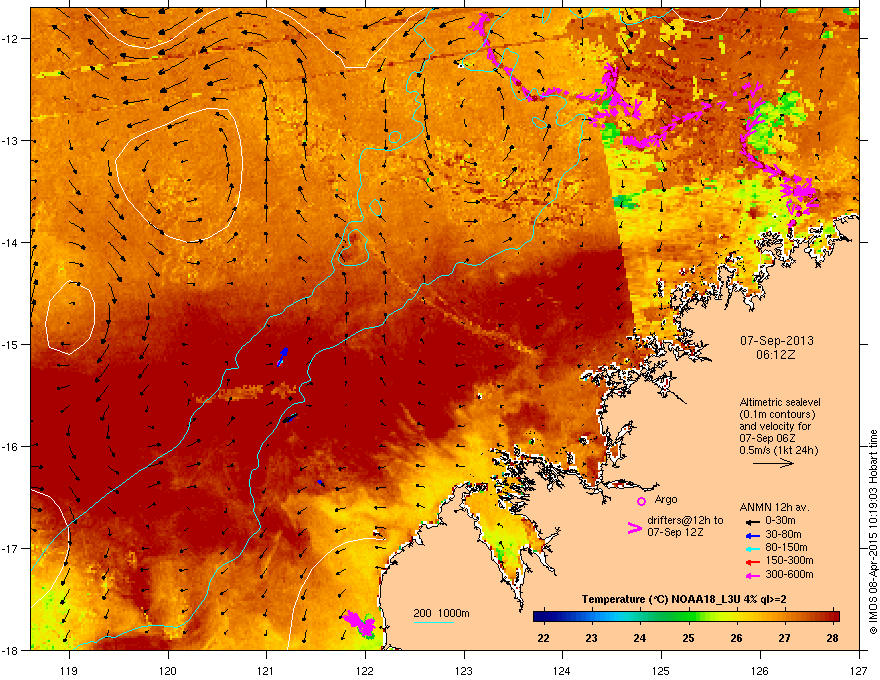Viewport: 880px width, 680px height.
Task: Click the latitude axis label -12
Action: [x=11, y=38]
